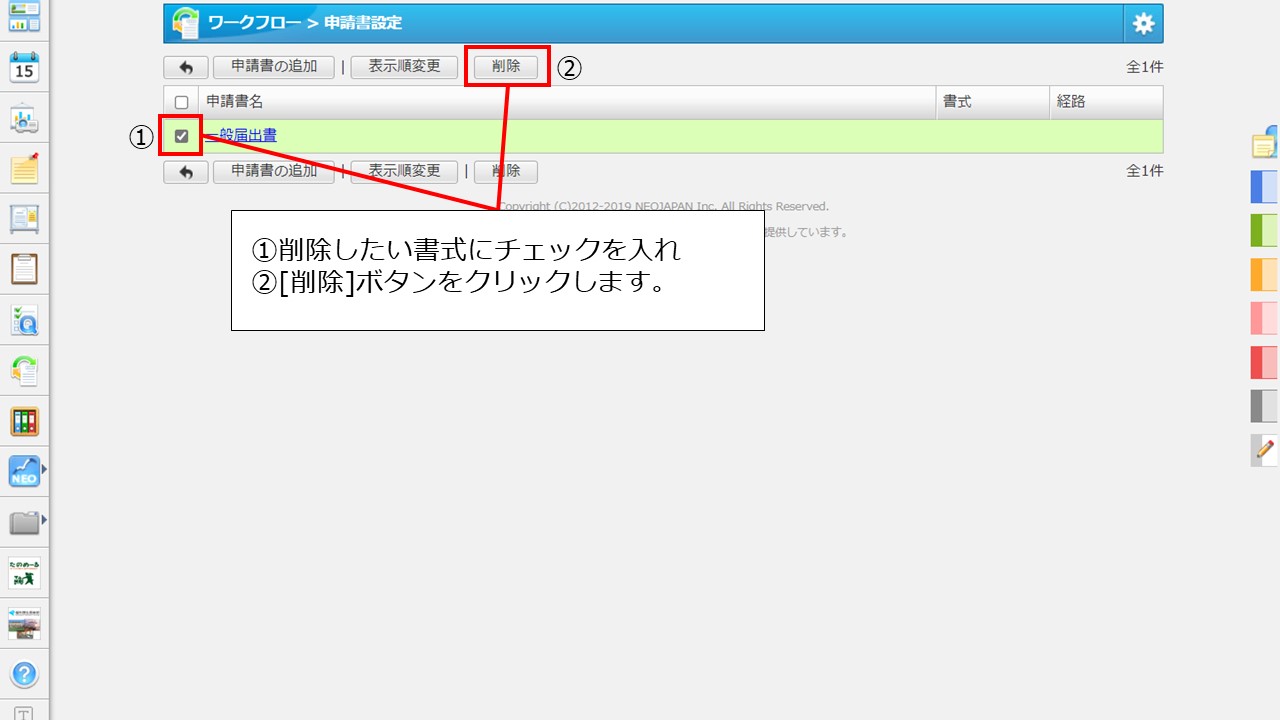This screenshot has height=720, width=1280.
Task: Click the ワークフロー breadcrumb in the header
Action: pyautogui.click(x=255, y=23)
